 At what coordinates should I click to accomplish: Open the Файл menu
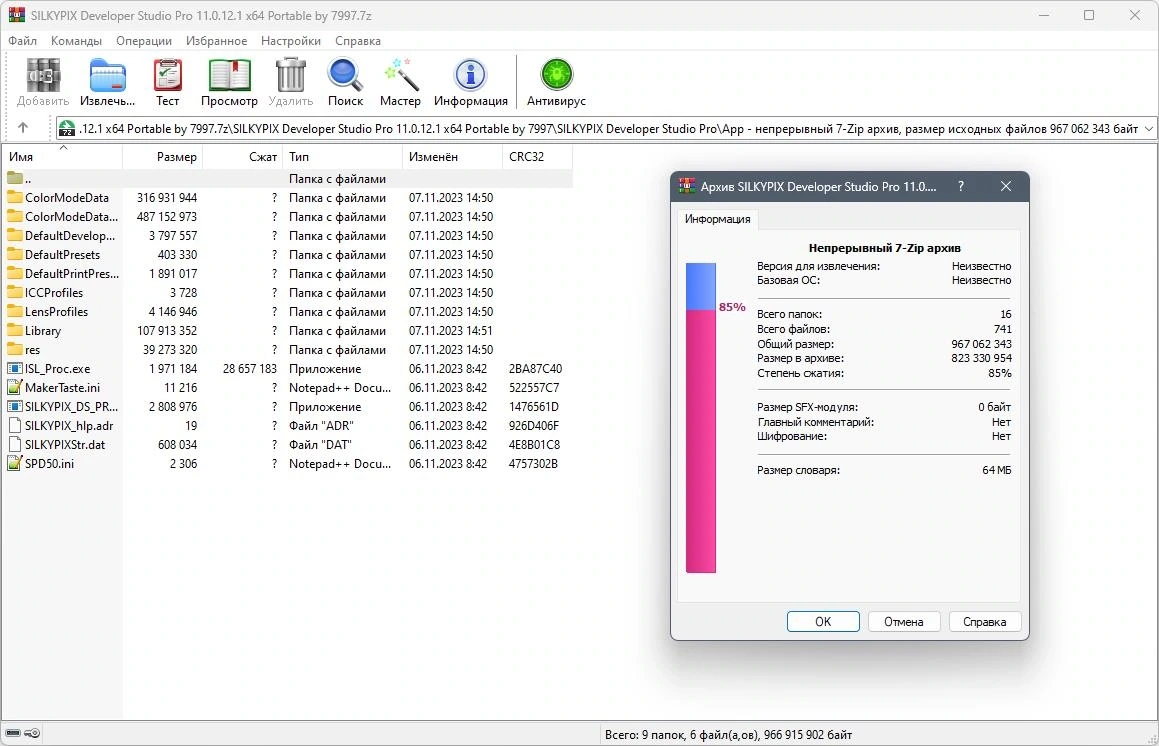coord(22,41)
